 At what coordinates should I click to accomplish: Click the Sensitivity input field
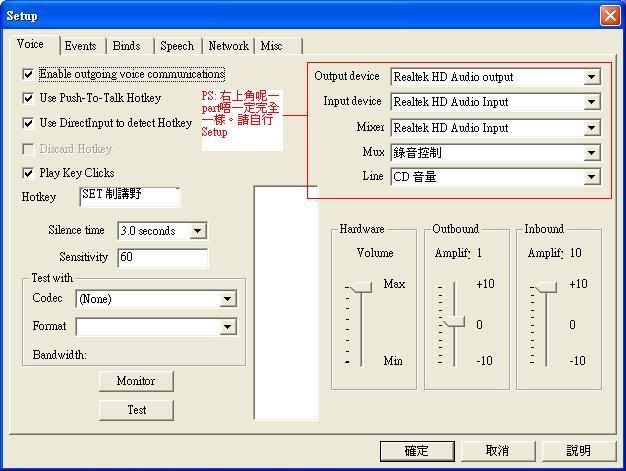tap(162, 258)
